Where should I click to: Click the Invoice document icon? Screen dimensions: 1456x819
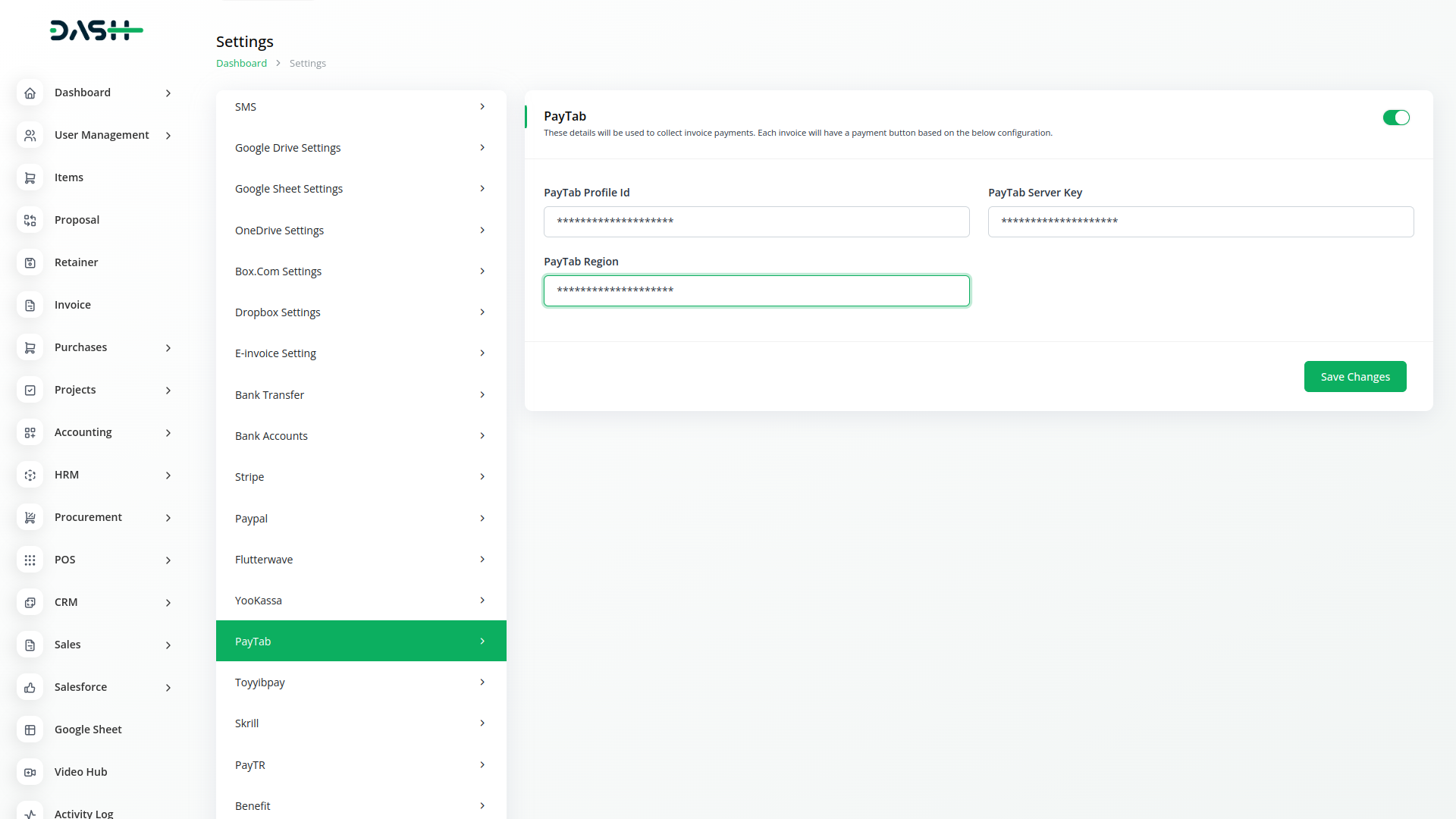[x=30, y=305]
